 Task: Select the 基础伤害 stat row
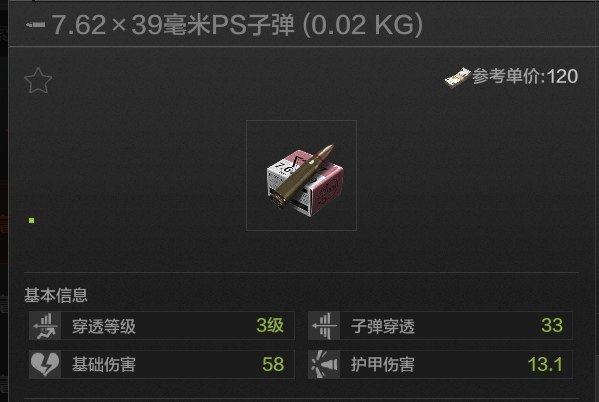pyautogui.click(x=162, y=364)
